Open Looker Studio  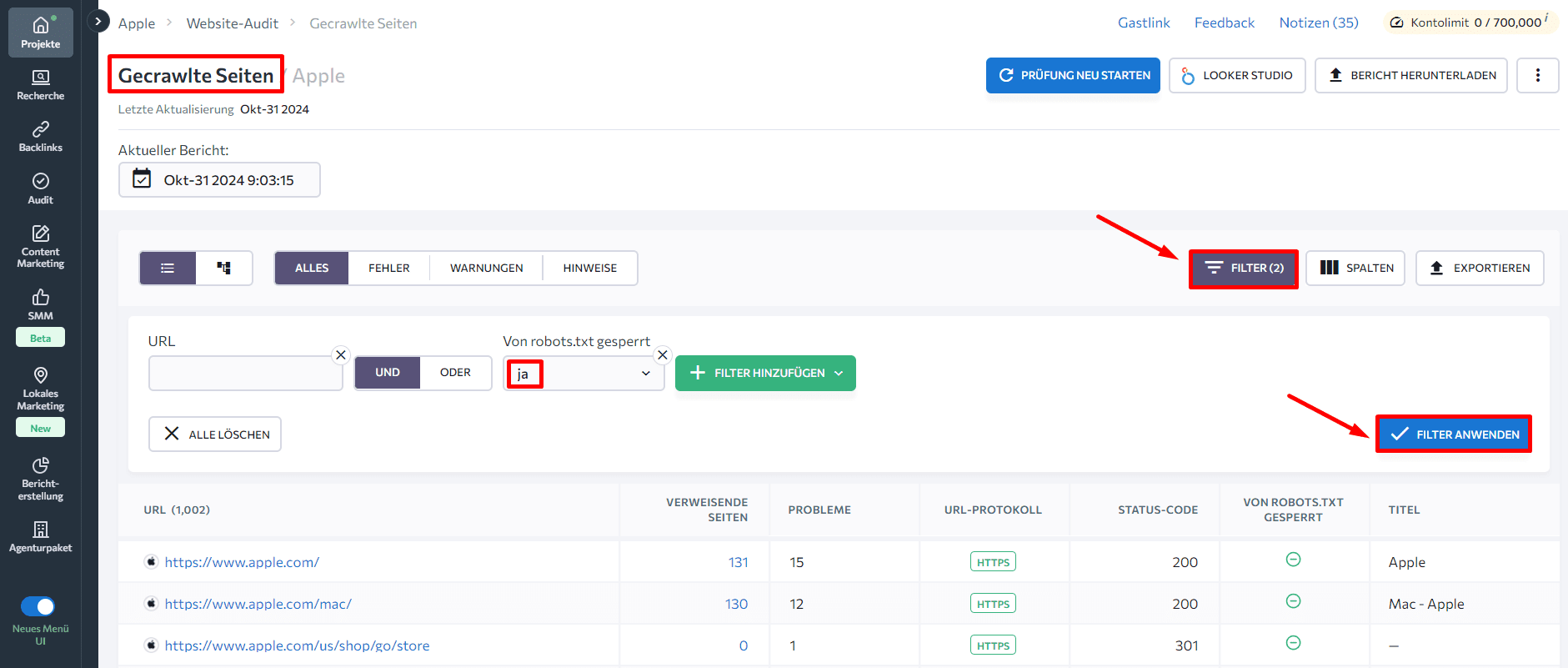click(1237, 75)
